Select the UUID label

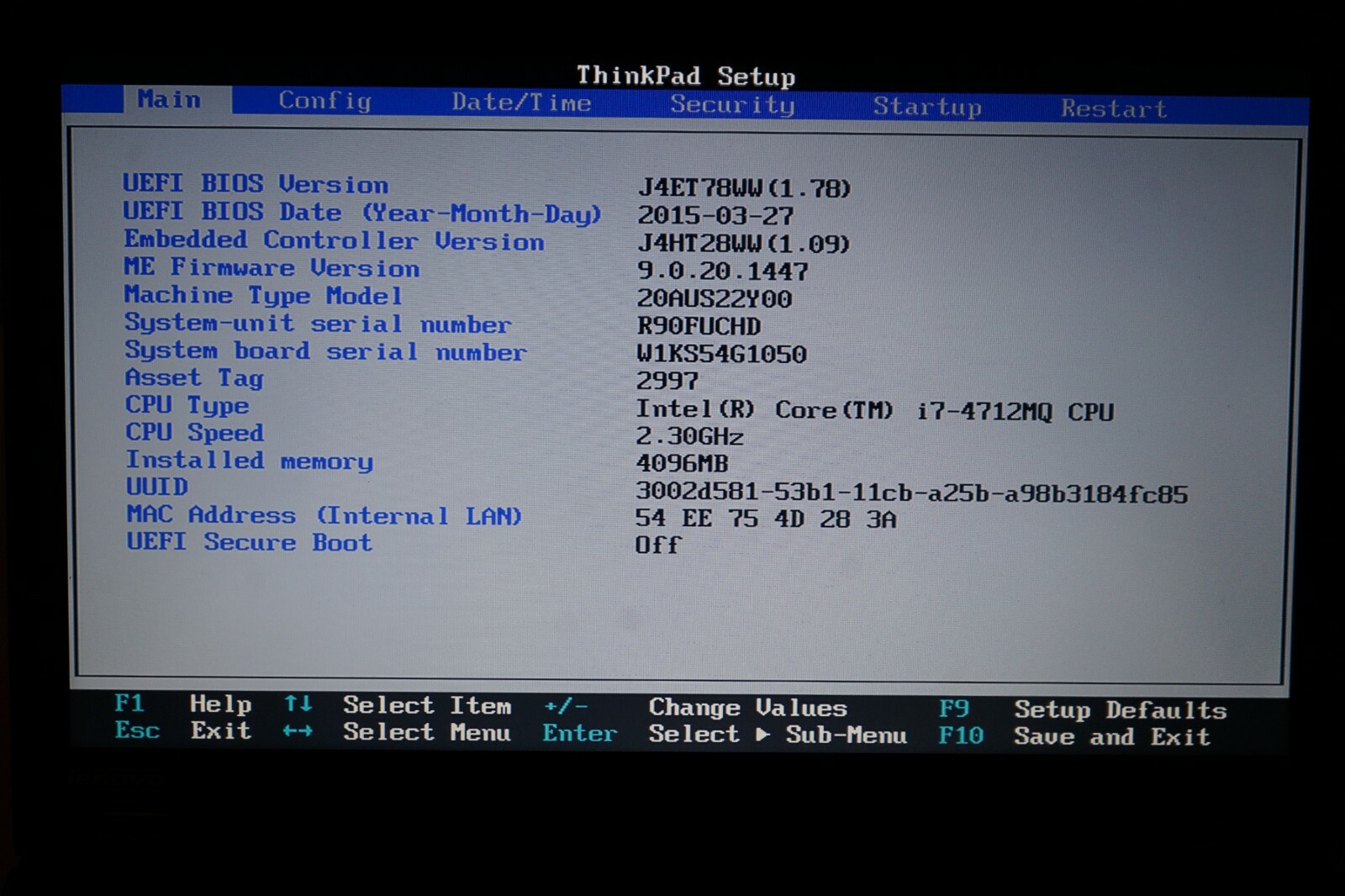click(157, 487)
